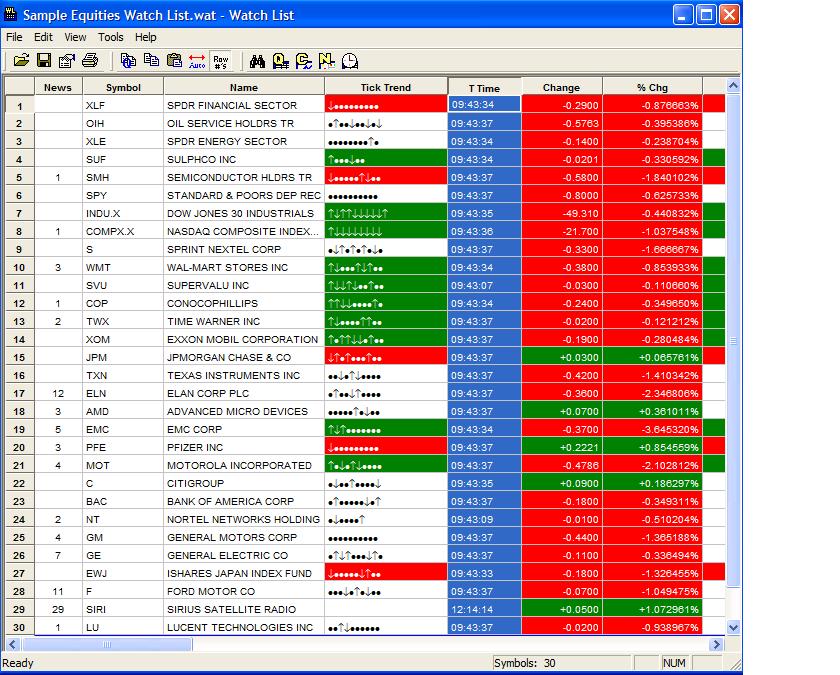This screenshot has width=840, height=675.
Task: Click the Tick Trend column header
Action: click(x=386, y=87)
